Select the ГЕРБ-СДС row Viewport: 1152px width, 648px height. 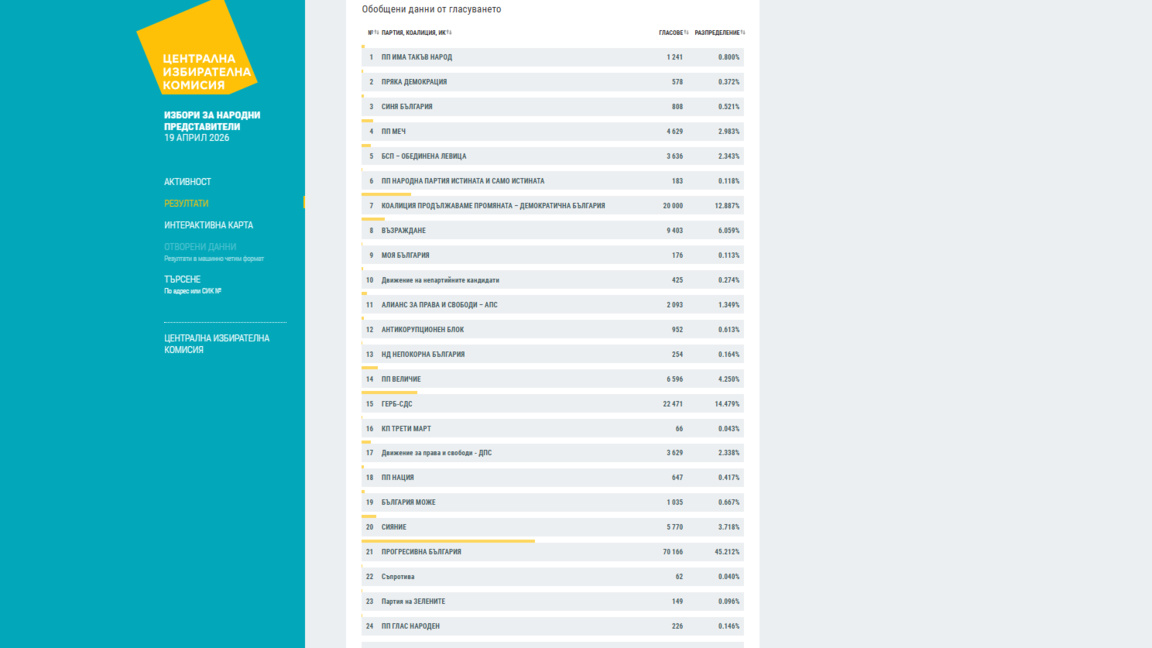[x=552, y=404]
